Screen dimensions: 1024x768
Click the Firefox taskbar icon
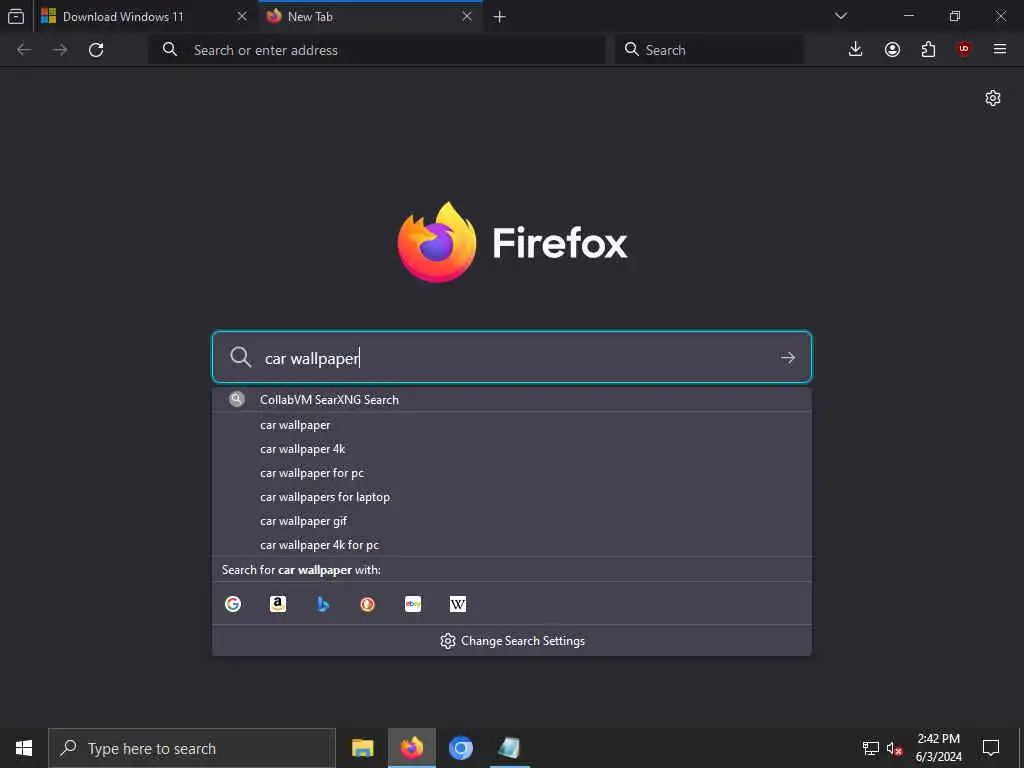411,748
